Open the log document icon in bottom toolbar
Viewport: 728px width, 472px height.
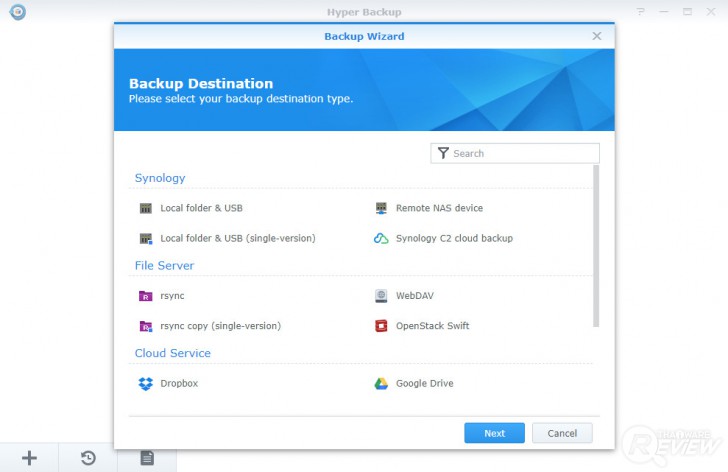147,458
